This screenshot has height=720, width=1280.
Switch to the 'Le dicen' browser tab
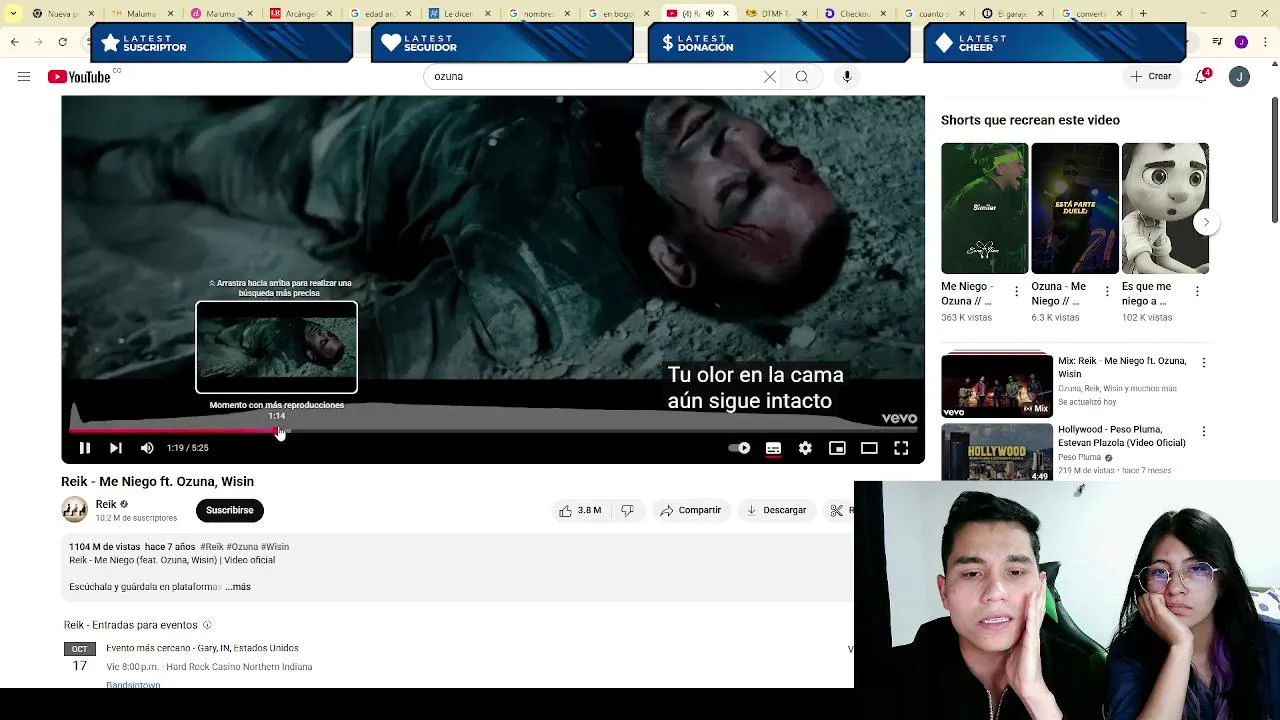click(x=458, y=14)
